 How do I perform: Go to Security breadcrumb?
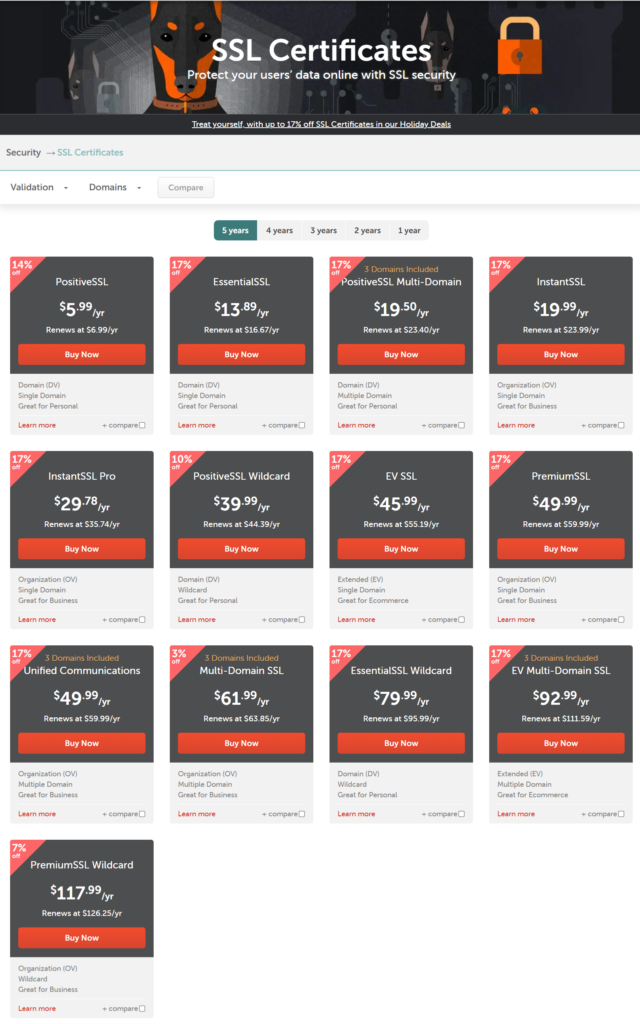[x=24, y=152]
